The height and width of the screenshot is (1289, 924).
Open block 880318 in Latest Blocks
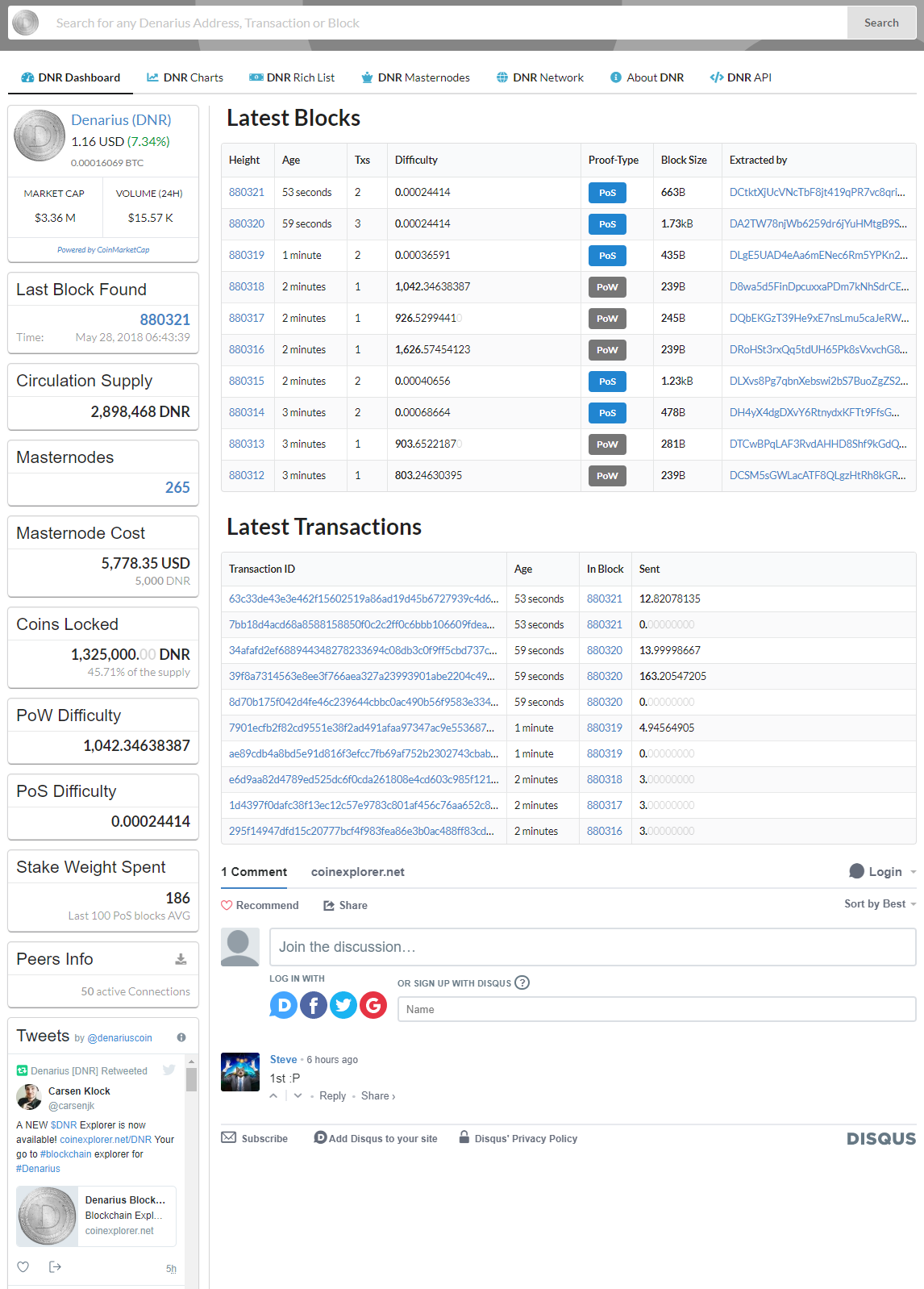247,286
